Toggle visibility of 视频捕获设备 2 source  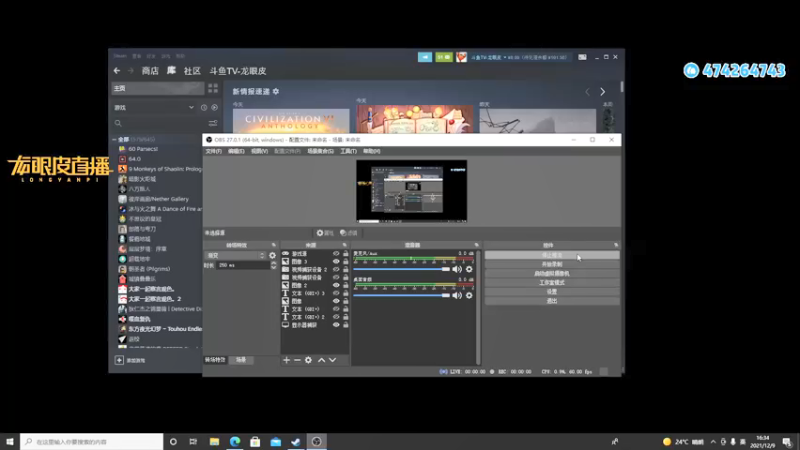point(336,269)
